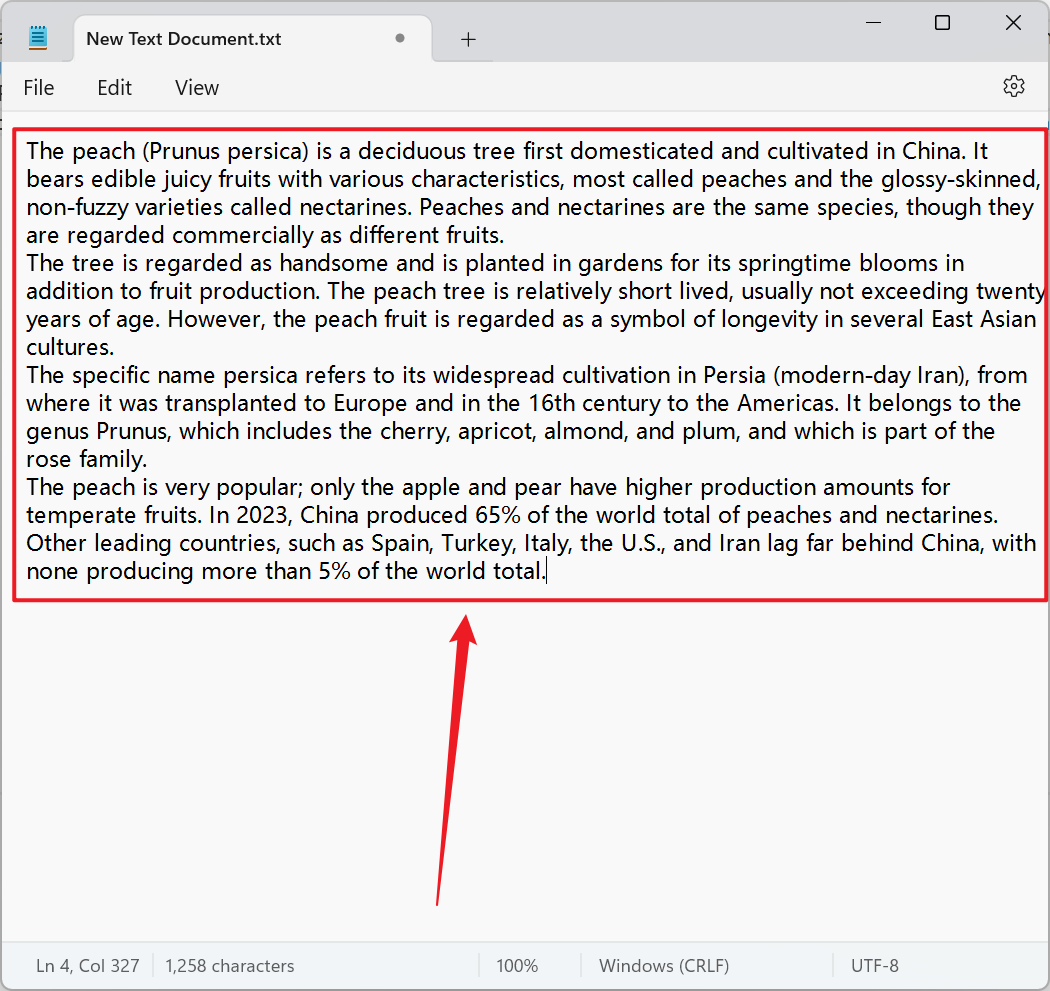Viewport: 1050px width, 991px height.
Task: Open the Edit menu
Action: click(115, 88)
